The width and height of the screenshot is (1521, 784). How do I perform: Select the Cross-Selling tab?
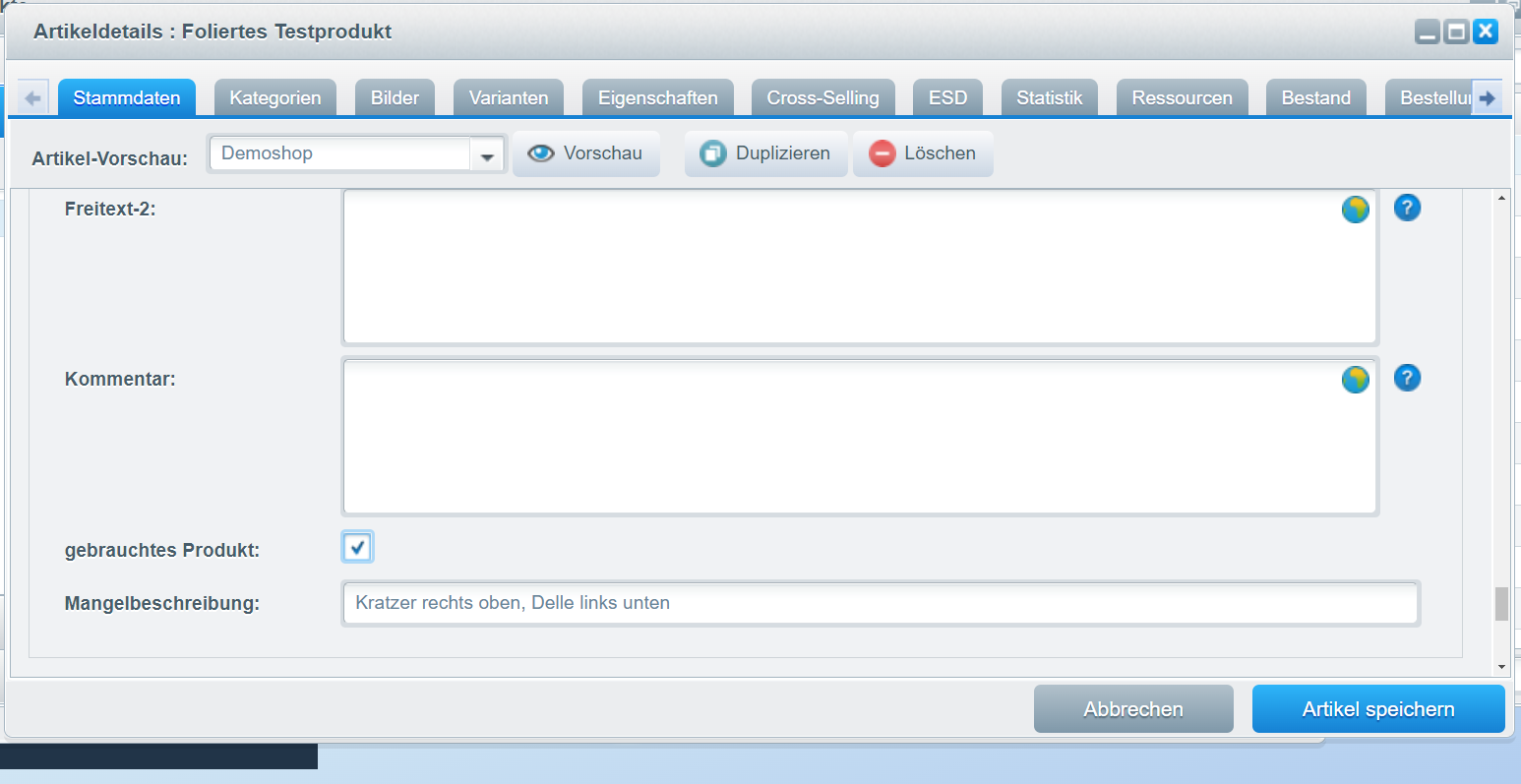tap(823, 97)
